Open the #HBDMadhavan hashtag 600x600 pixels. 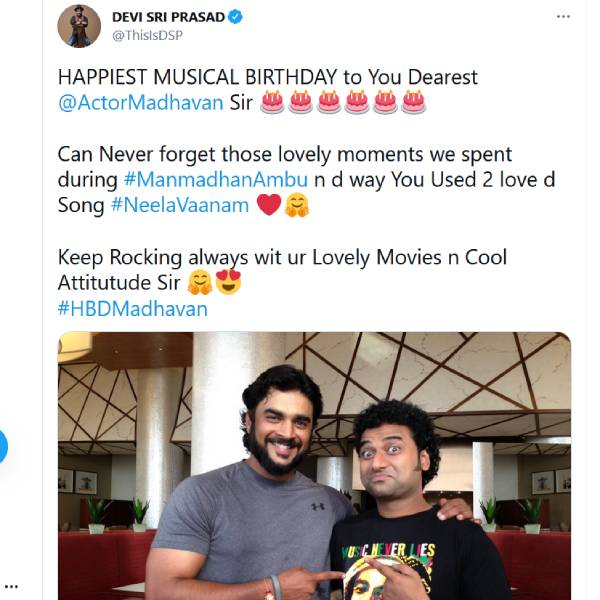[132, 309]
